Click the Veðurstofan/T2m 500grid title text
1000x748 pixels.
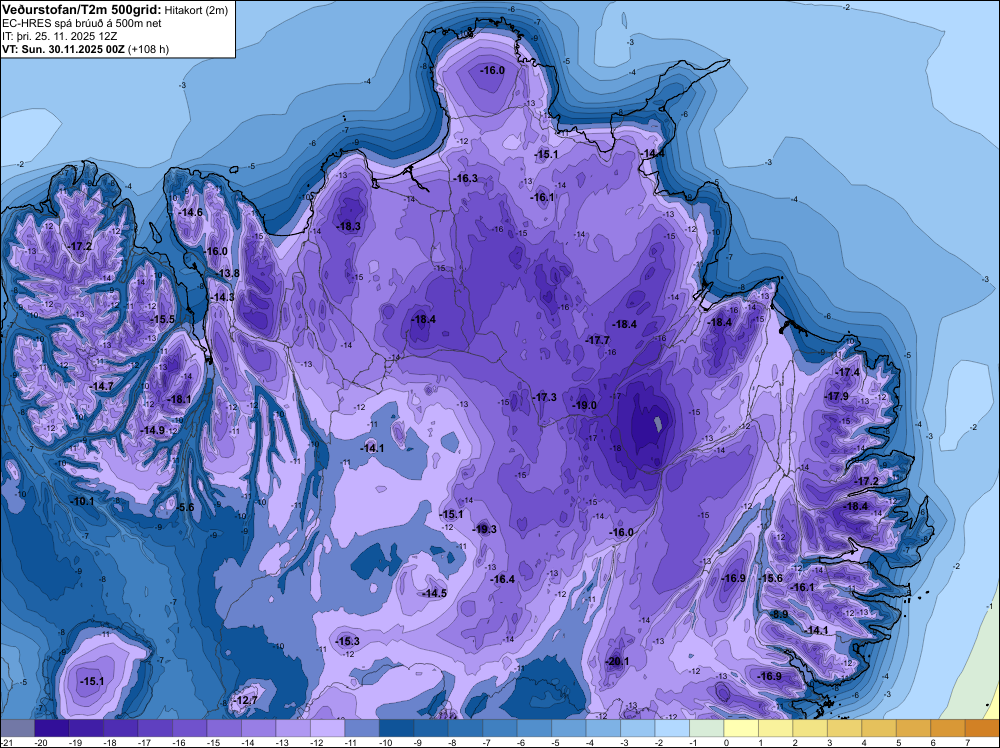pyautogui.click(x=82, y=10)
